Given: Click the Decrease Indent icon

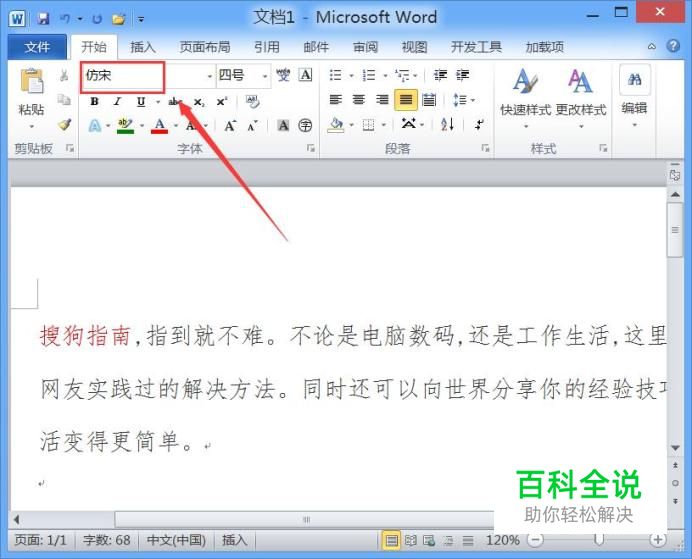Looking at the screenshot, I should tap(440, 75).
